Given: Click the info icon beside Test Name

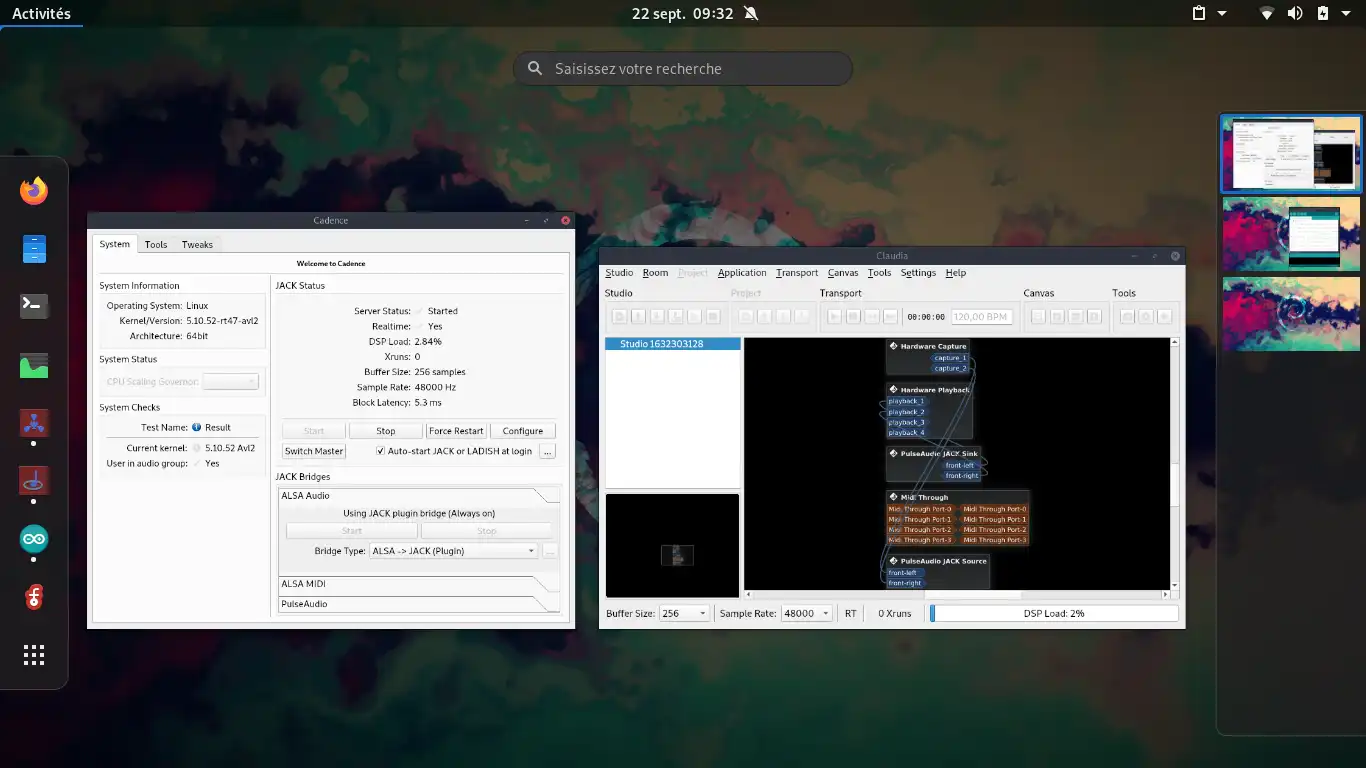Looking at the screenshot, I should coord(197,427).
